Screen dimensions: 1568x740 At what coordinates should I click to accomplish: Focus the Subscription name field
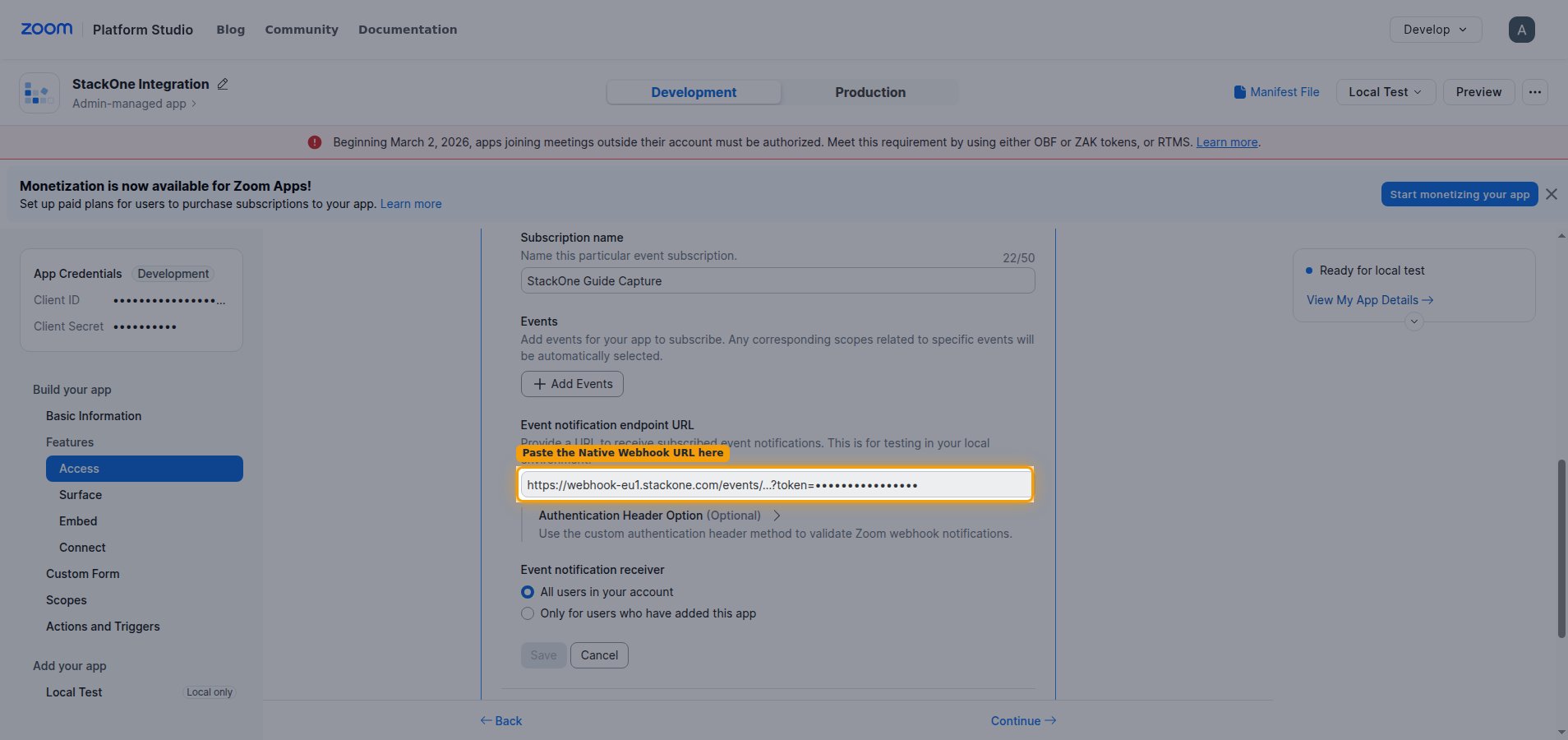[777, 281]
